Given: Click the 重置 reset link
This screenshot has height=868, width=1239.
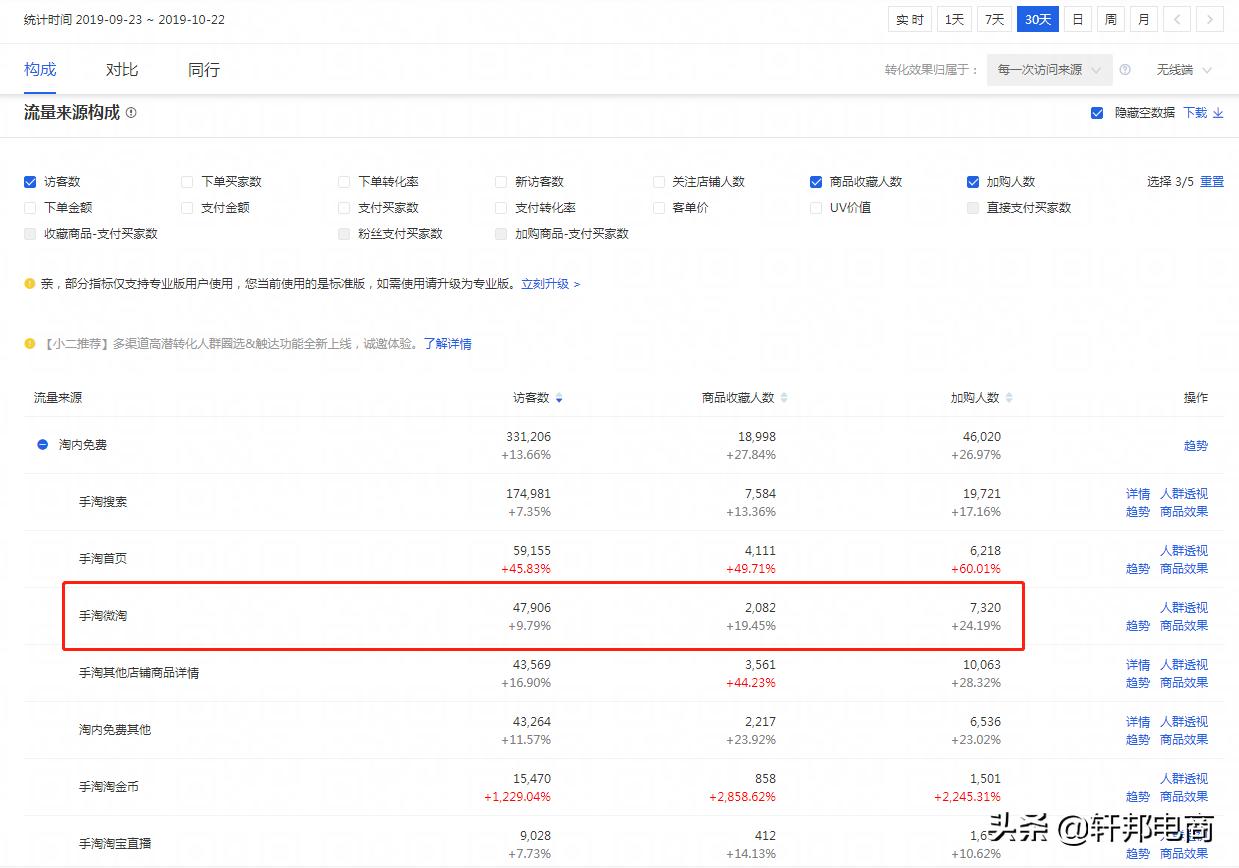Looking at the screenshot, I should (x=1211, y=181).
